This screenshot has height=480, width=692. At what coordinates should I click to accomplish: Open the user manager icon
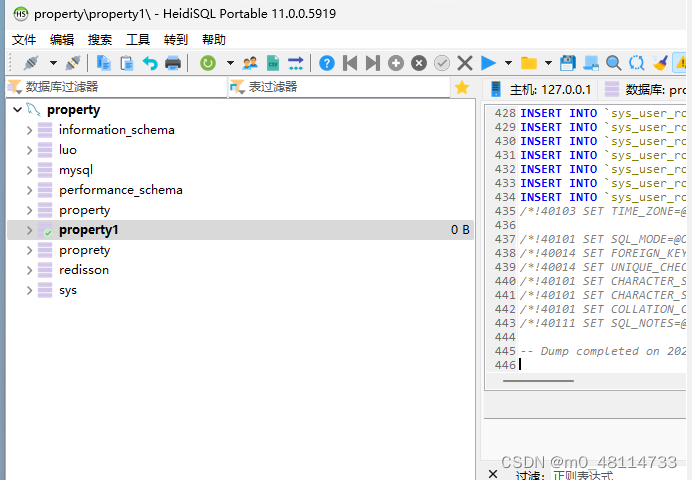(x=250, y=63)
